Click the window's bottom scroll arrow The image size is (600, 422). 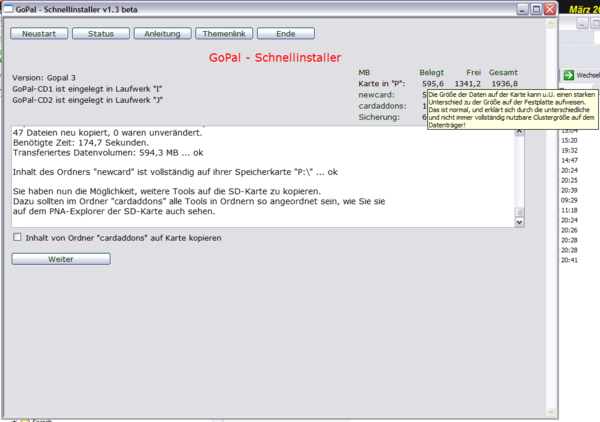coord(551,412)
